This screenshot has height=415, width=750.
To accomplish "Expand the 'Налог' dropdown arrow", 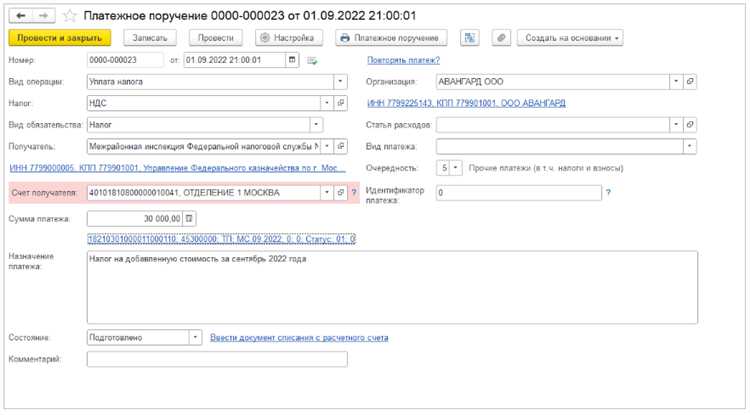I will tap(327, 103).
